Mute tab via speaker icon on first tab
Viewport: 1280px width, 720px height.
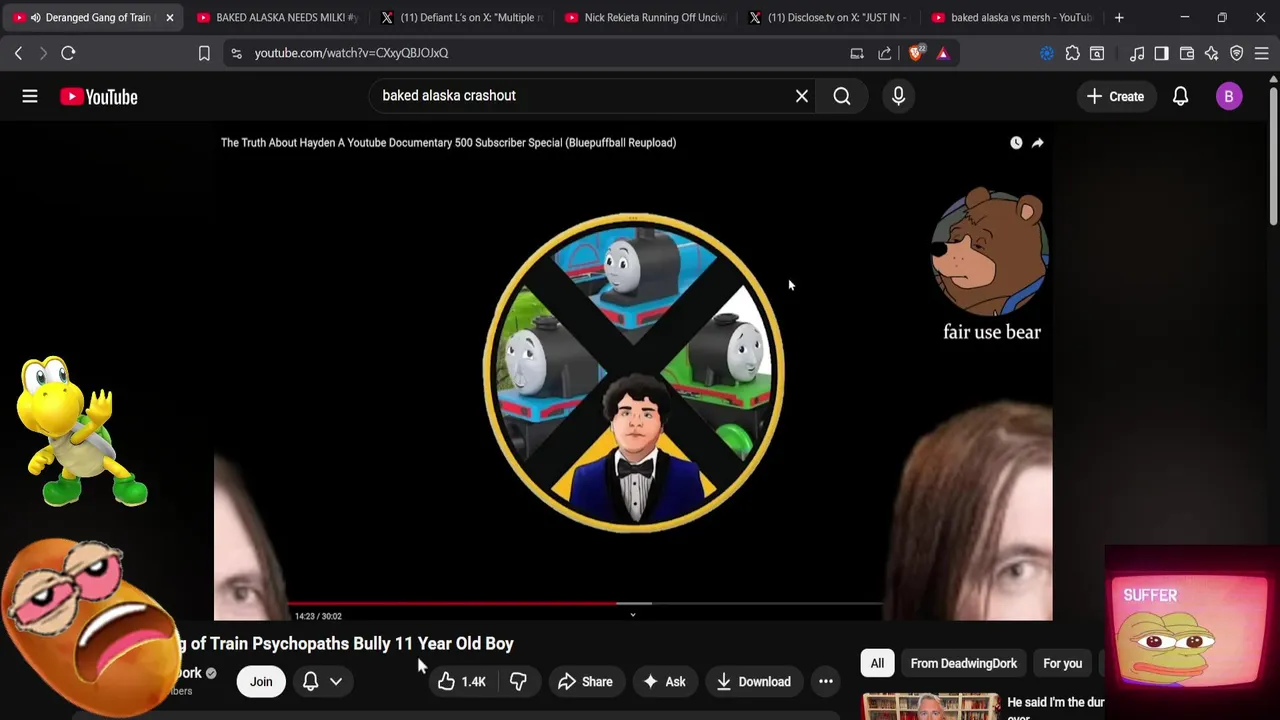[36, 17]
